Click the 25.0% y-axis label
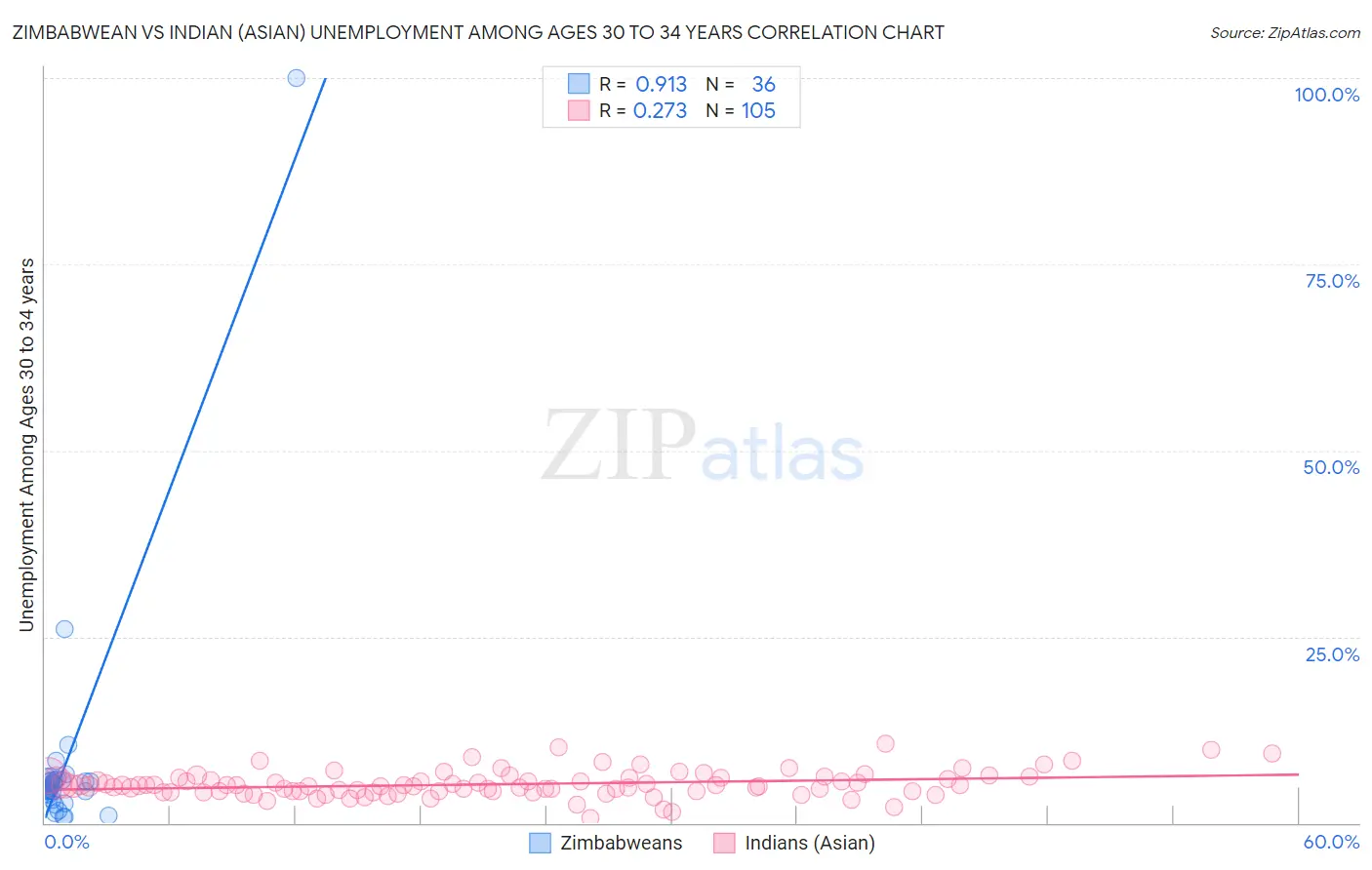The width and height of the screenshot is (1372, 870). coord(1332,654)
